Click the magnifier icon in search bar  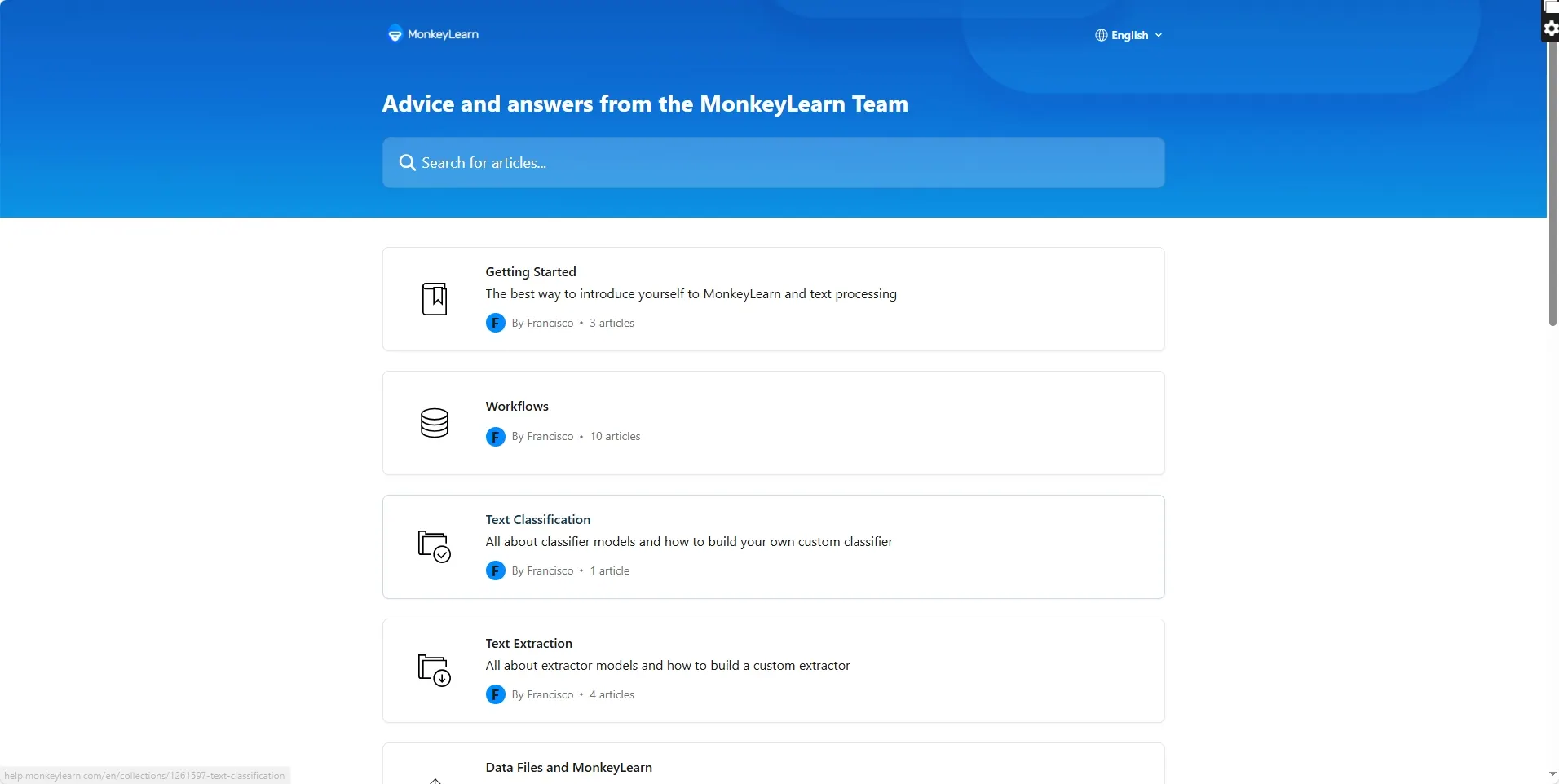coord(407,163)
